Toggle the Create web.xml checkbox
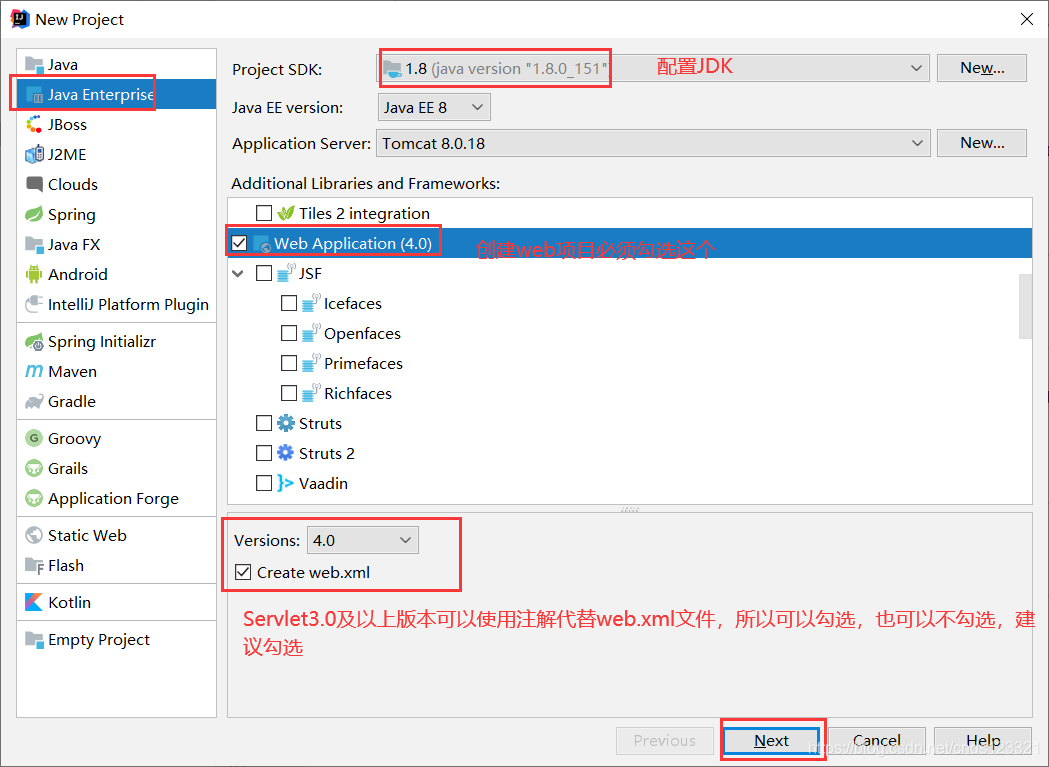Viewport: 1049px width, 767px height. pos(243,572)
